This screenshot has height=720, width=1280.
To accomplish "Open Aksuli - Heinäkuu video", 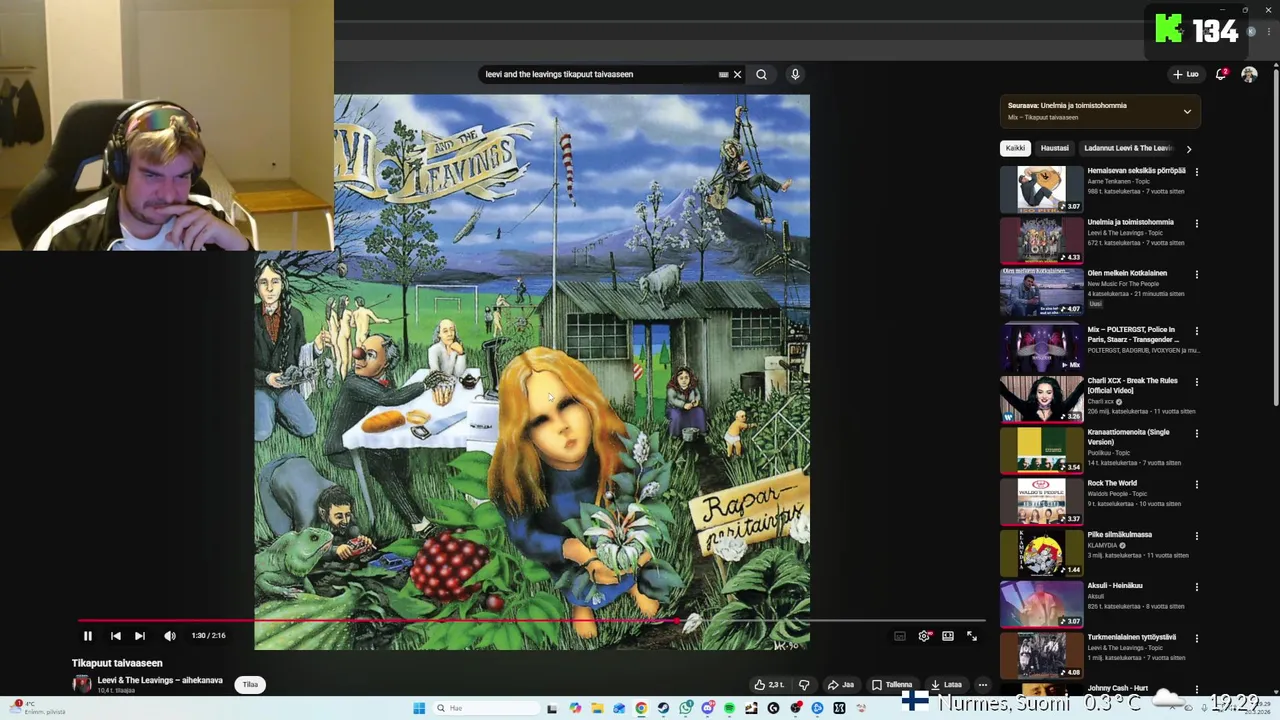I will [1041, 604].
